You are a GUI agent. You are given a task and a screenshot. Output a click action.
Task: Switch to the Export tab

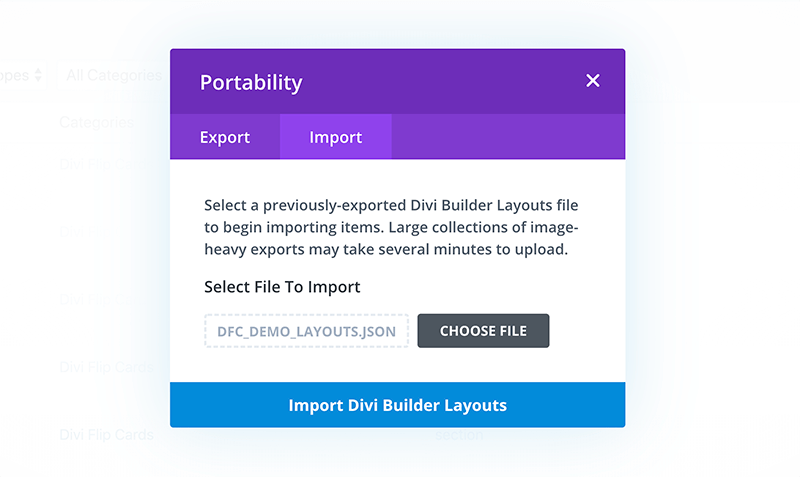225,137
